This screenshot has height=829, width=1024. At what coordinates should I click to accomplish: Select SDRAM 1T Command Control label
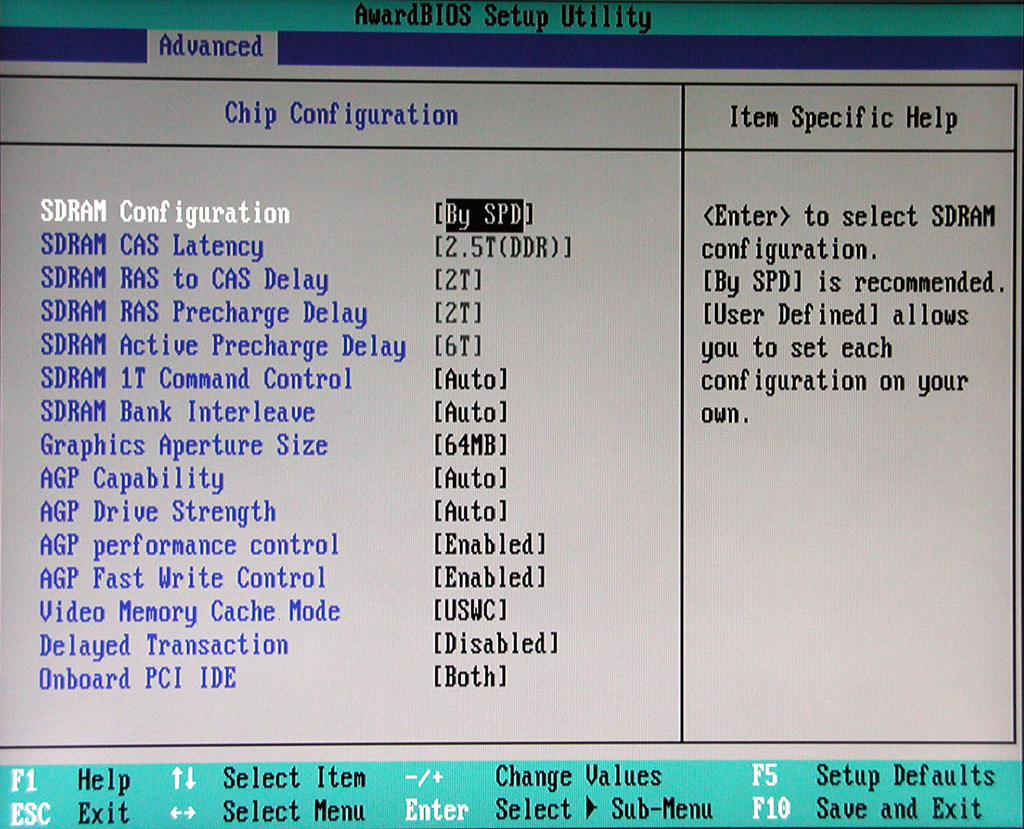[x=197, y=379]
